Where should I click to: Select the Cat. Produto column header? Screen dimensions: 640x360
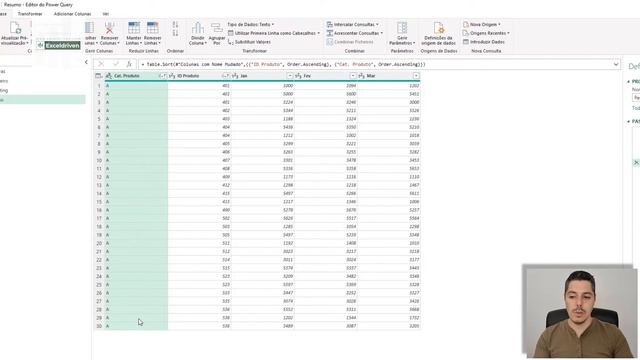(136, 76)
